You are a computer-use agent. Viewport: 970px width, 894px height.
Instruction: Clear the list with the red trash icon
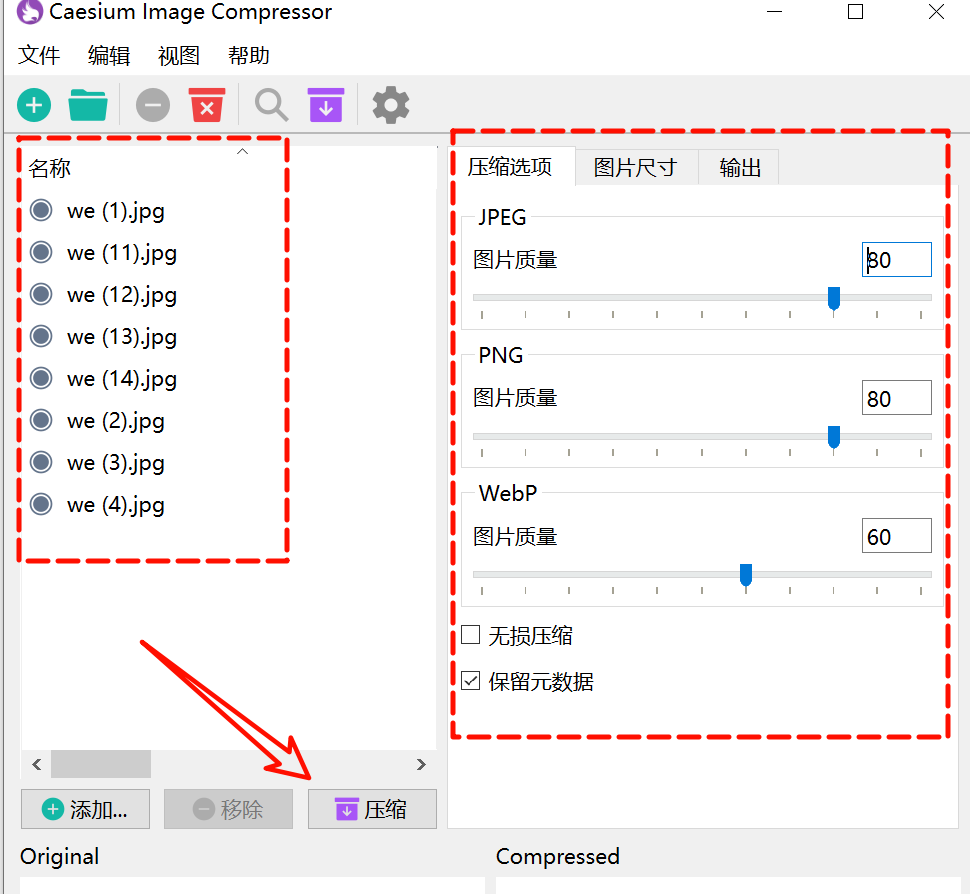(x=207, y=105)
